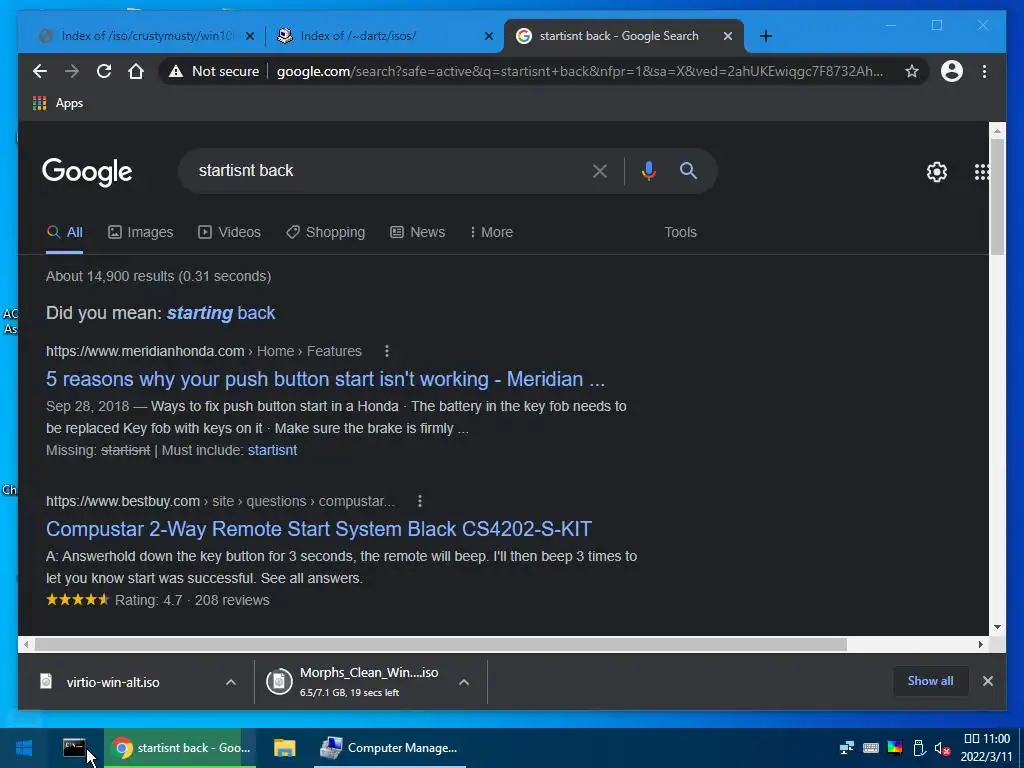Click in the Google search input field
This screenshot has width=1024, height=768.
point(385,171)
